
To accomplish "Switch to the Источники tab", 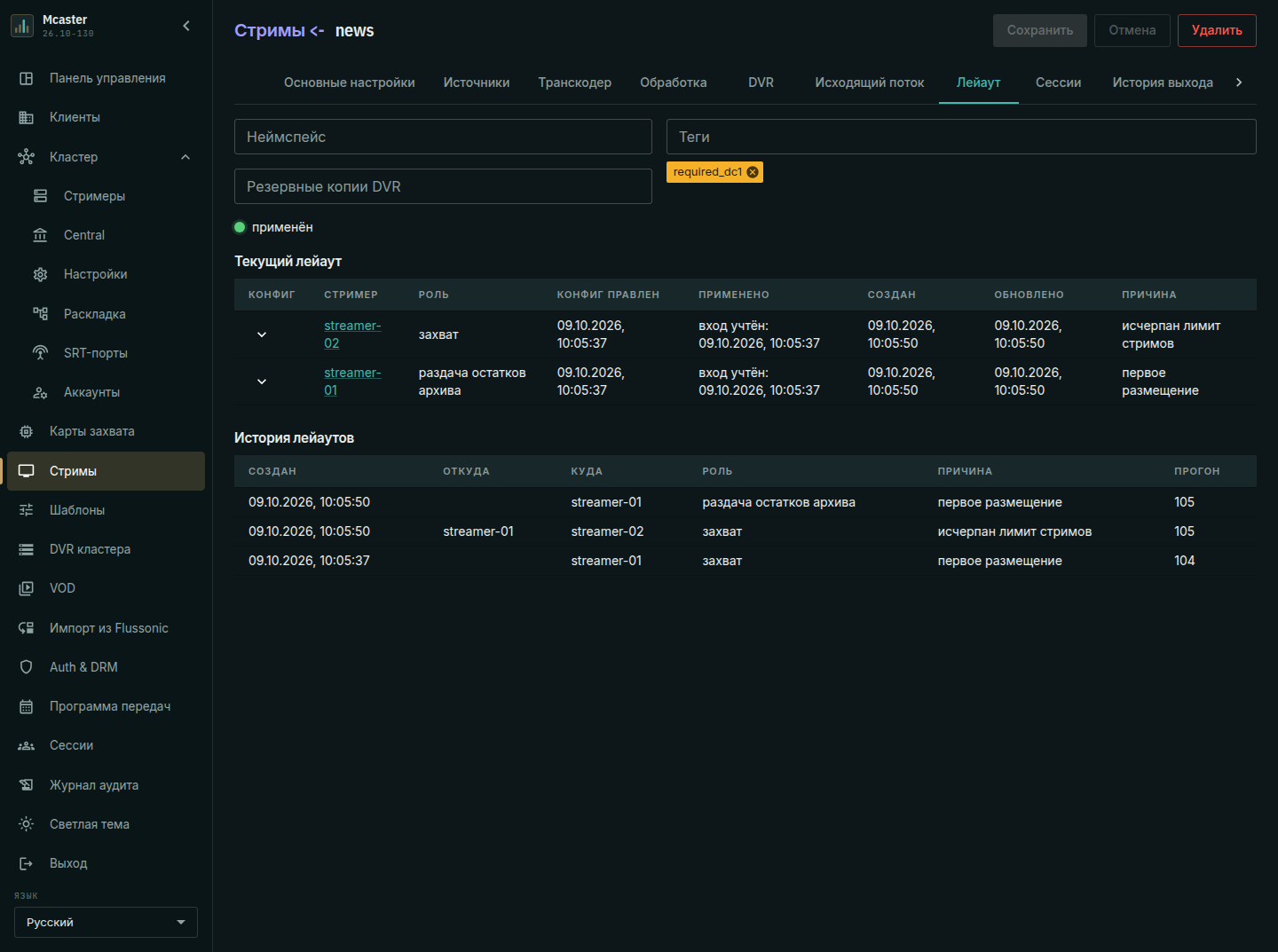I will click(477, 83).
